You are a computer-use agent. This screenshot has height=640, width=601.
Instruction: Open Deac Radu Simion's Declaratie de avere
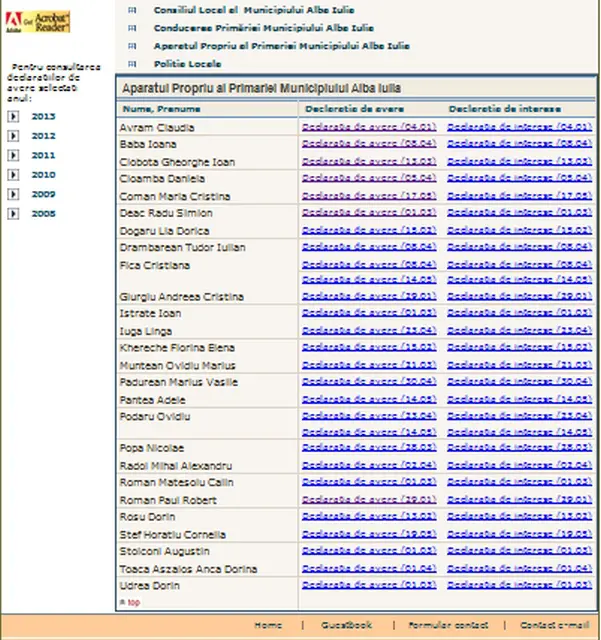pos(369,213)
